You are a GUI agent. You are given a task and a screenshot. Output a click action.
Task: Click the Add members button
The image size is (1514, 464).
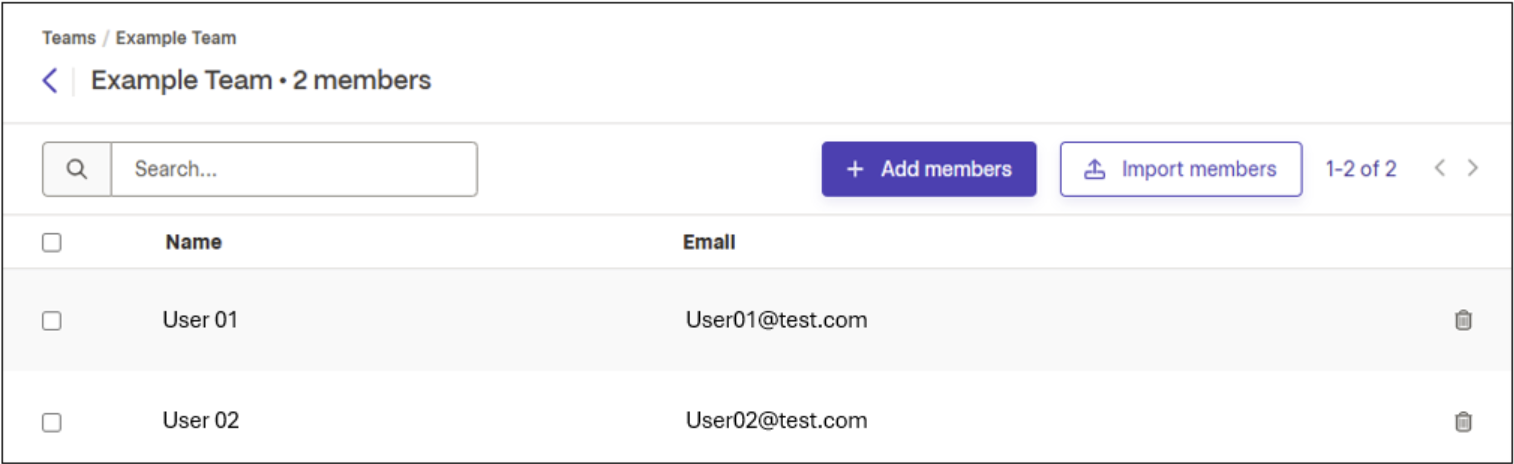tap(929, 169)
